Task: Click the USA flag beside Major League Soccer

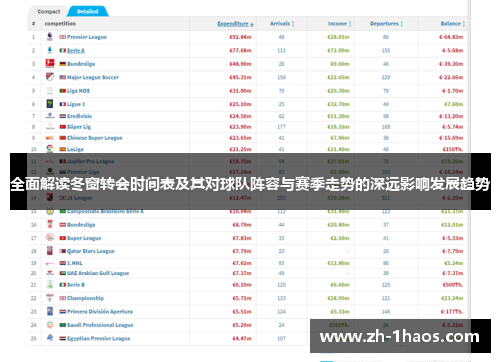Action: (62, 77)
